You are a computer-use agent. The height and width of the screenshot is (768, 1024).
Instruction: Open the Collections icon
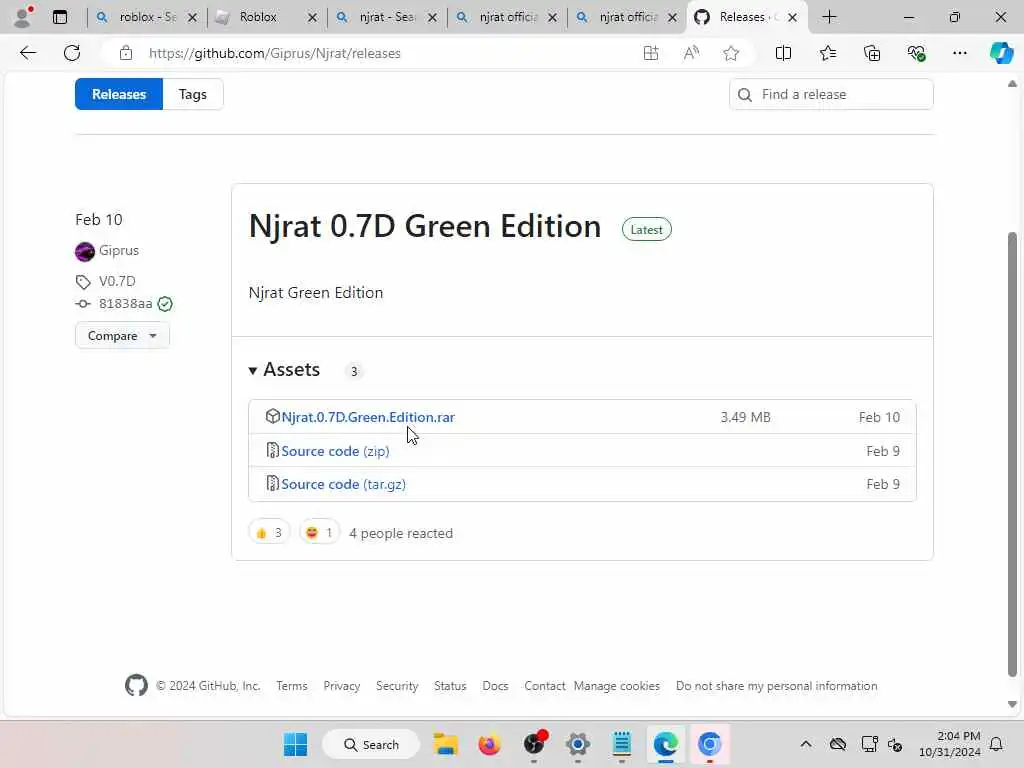coord(872,53)
